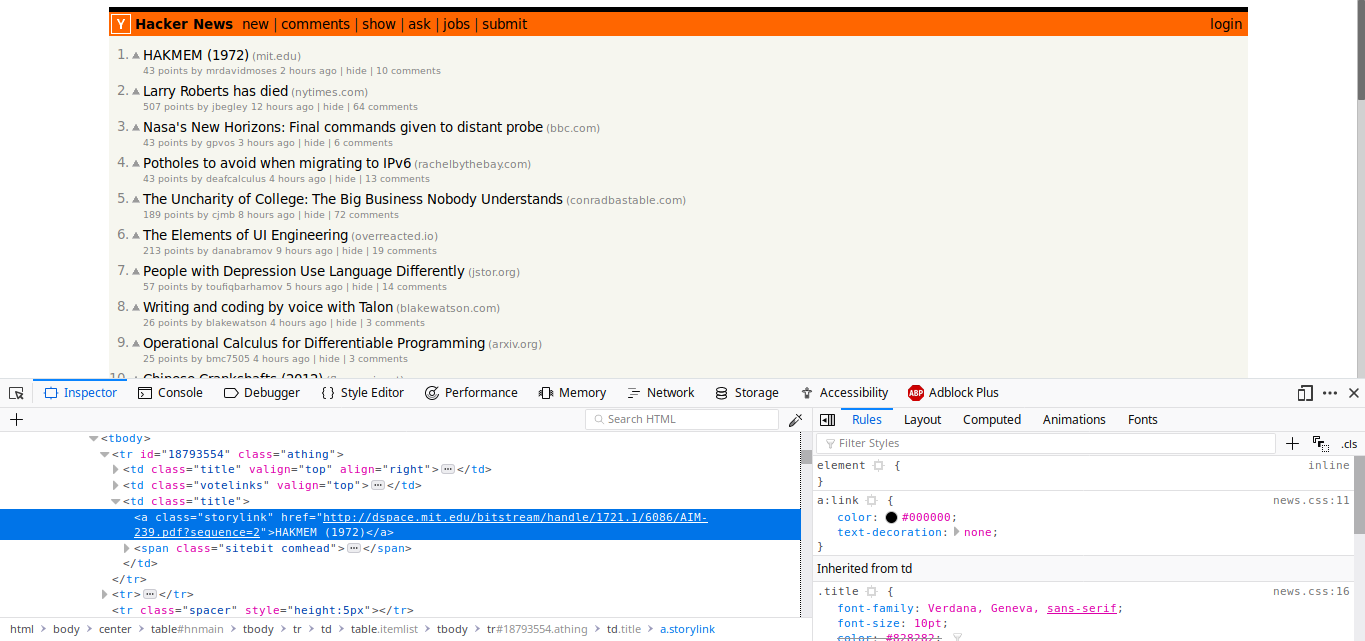
Task: Open the Accessibility tab
Action: pyautogui.click(x=844, y=393)
